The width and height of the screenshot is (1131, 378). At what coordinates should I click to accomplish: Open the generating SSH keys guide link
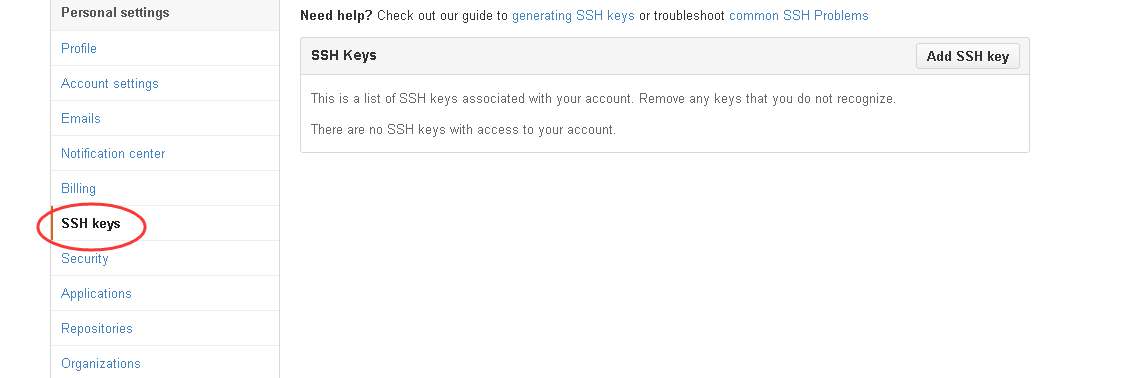(x=573, y=15)
